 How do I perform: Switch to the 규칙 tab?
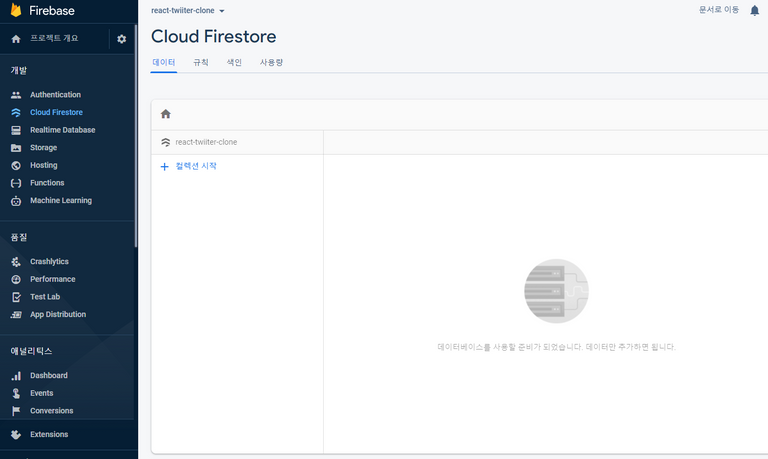[201, 62]
